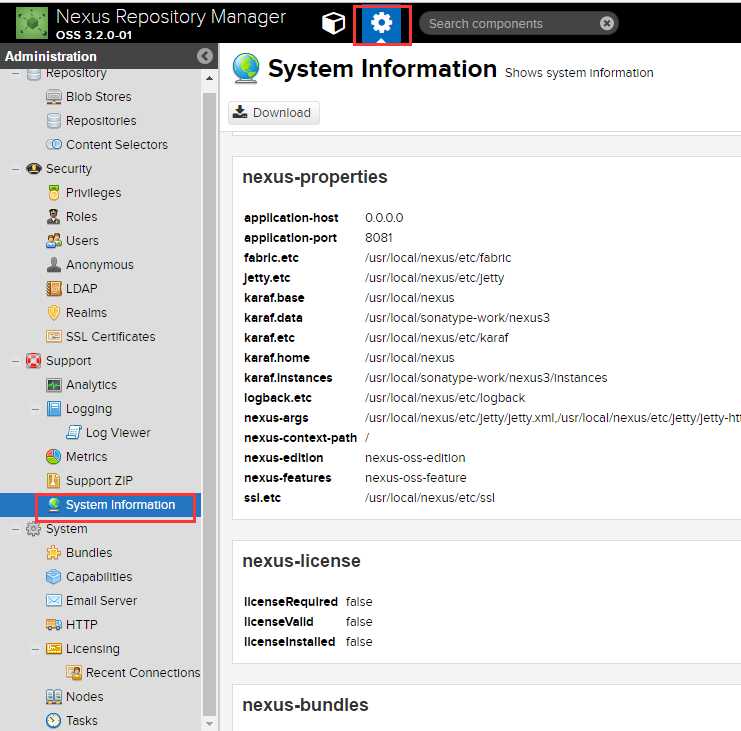
Task: Click the nexus-properties section heading
Action: (x=315, y=177)
